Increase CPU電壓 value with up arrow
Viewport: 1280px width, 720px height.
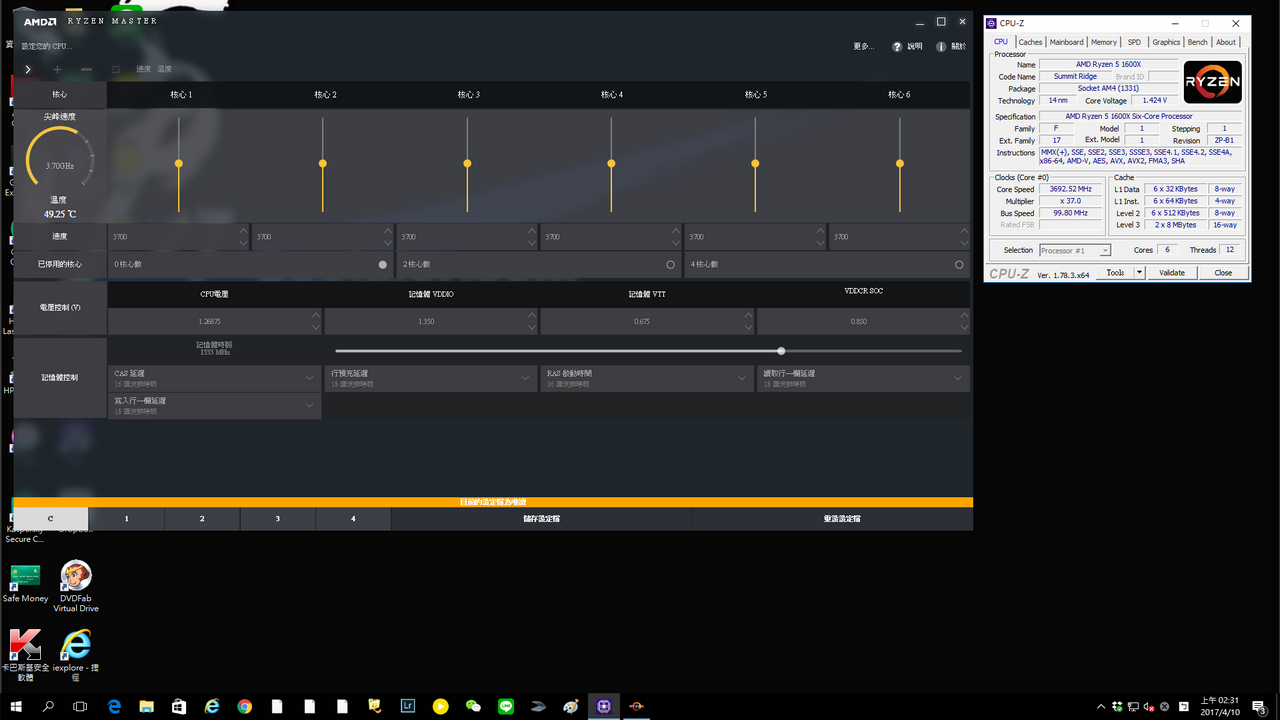[316, 316]
